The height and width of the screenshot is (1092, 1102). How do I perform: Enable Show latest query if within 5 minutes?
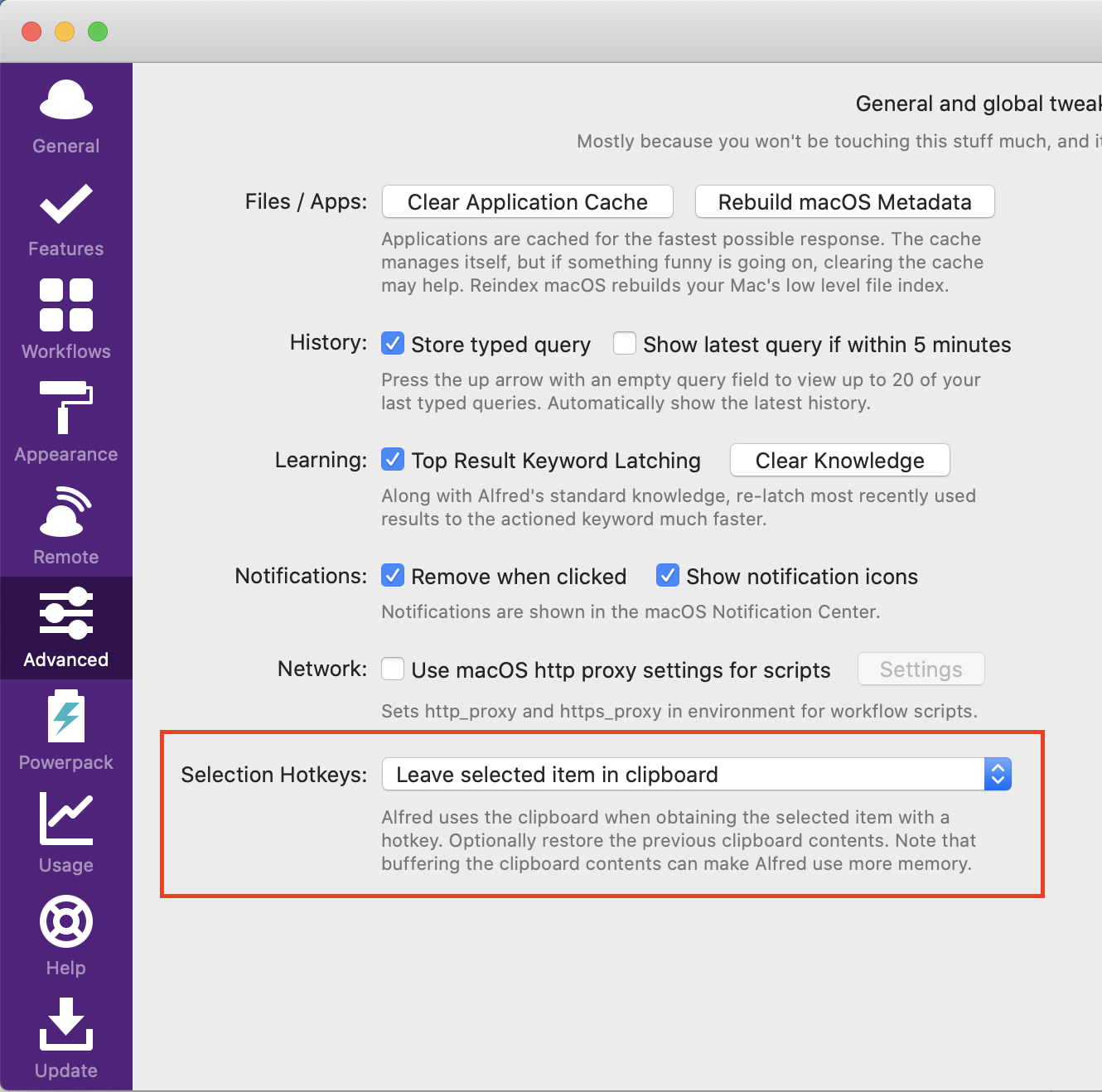coord(625,343)
